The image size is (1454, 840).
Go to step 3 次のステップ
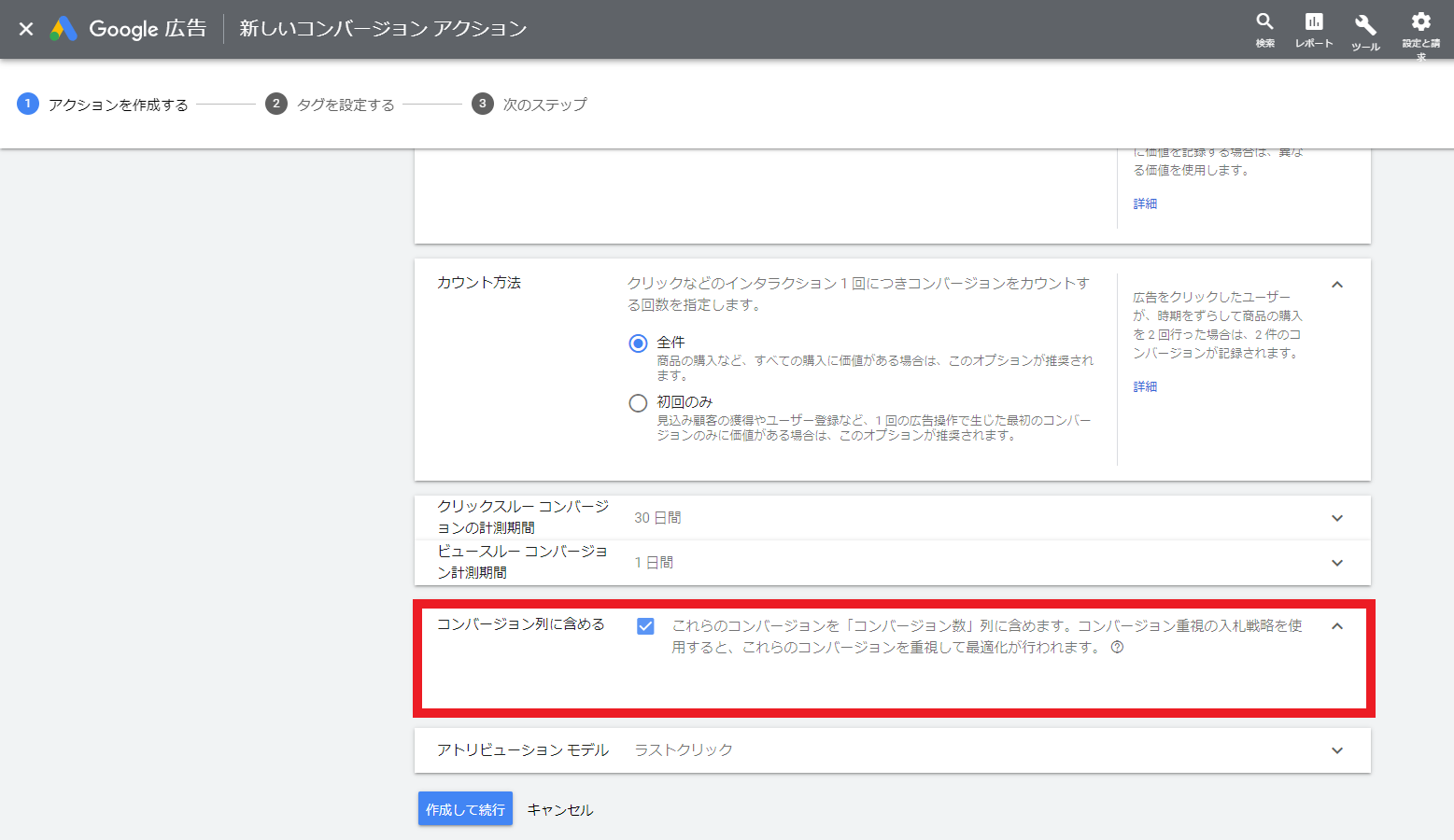pos(529,104)
